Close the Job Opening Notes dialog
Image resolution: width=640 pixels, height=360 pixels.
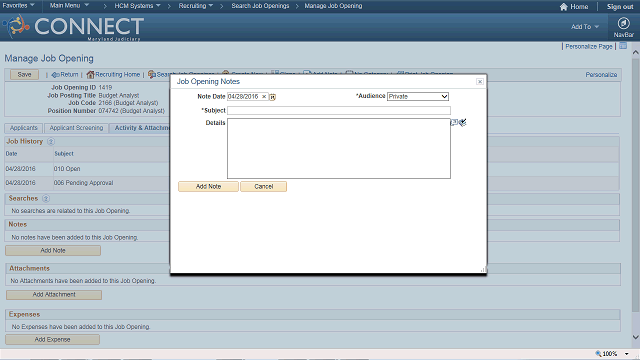[x=480, y=82]
